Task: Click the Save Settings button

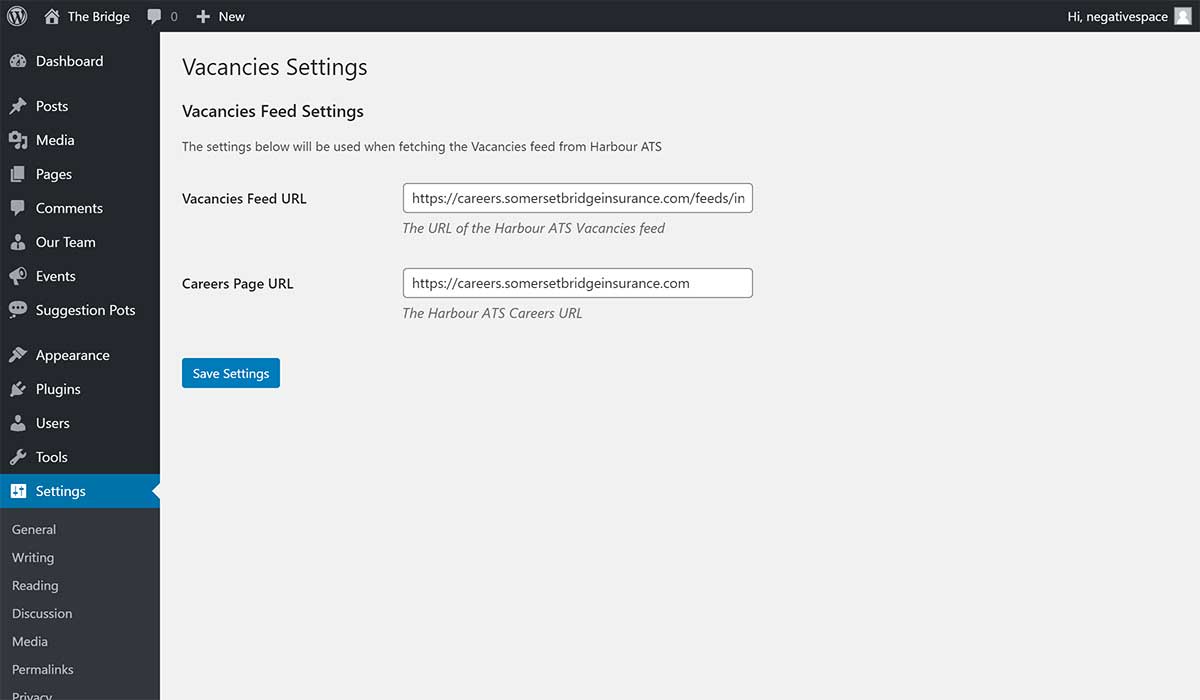Action: 230,372
